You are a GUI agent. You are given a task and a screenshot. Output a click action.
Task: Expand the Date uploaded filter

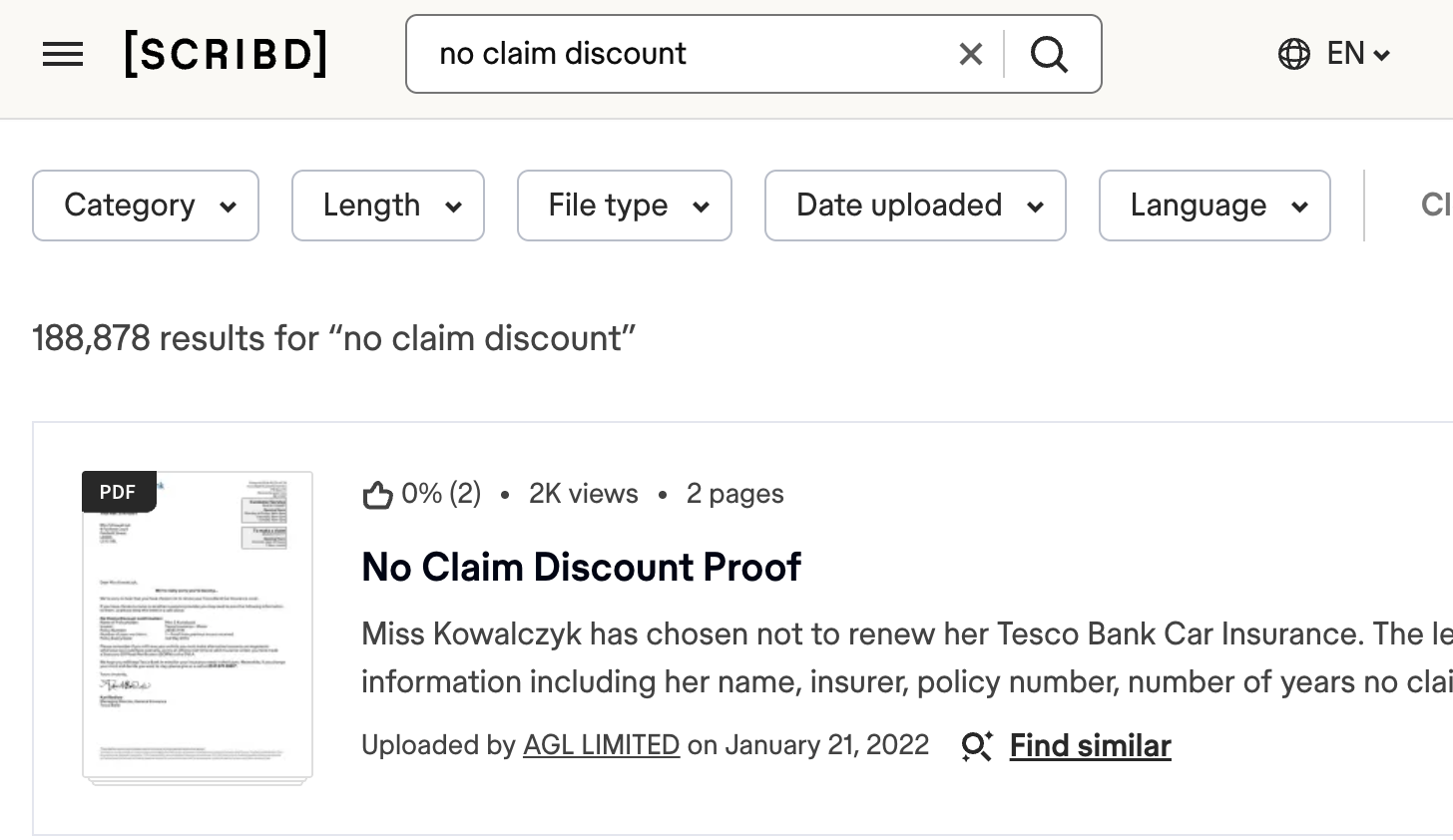[x=915, y=206]
